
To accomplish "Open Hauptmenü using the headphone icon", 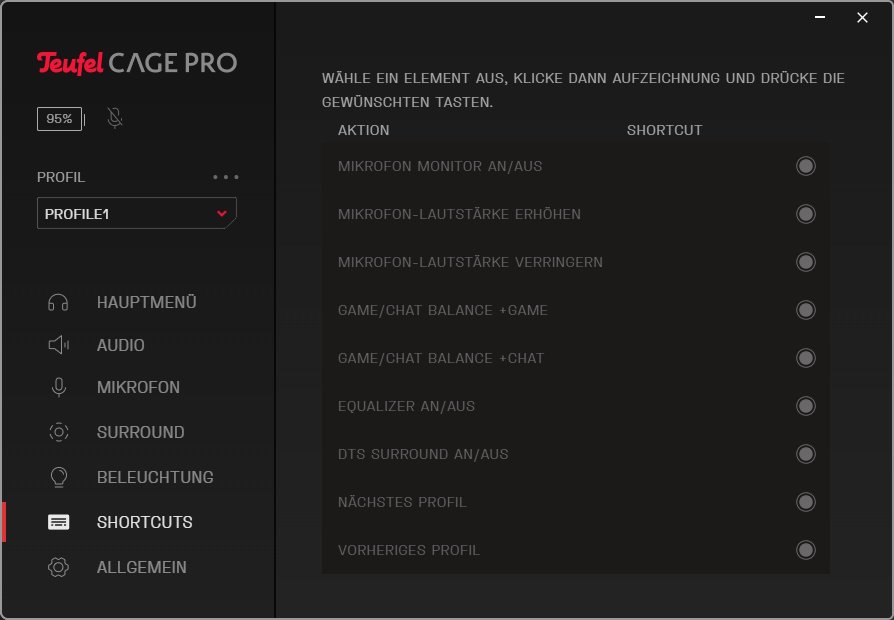I will (x=58, y=302).
